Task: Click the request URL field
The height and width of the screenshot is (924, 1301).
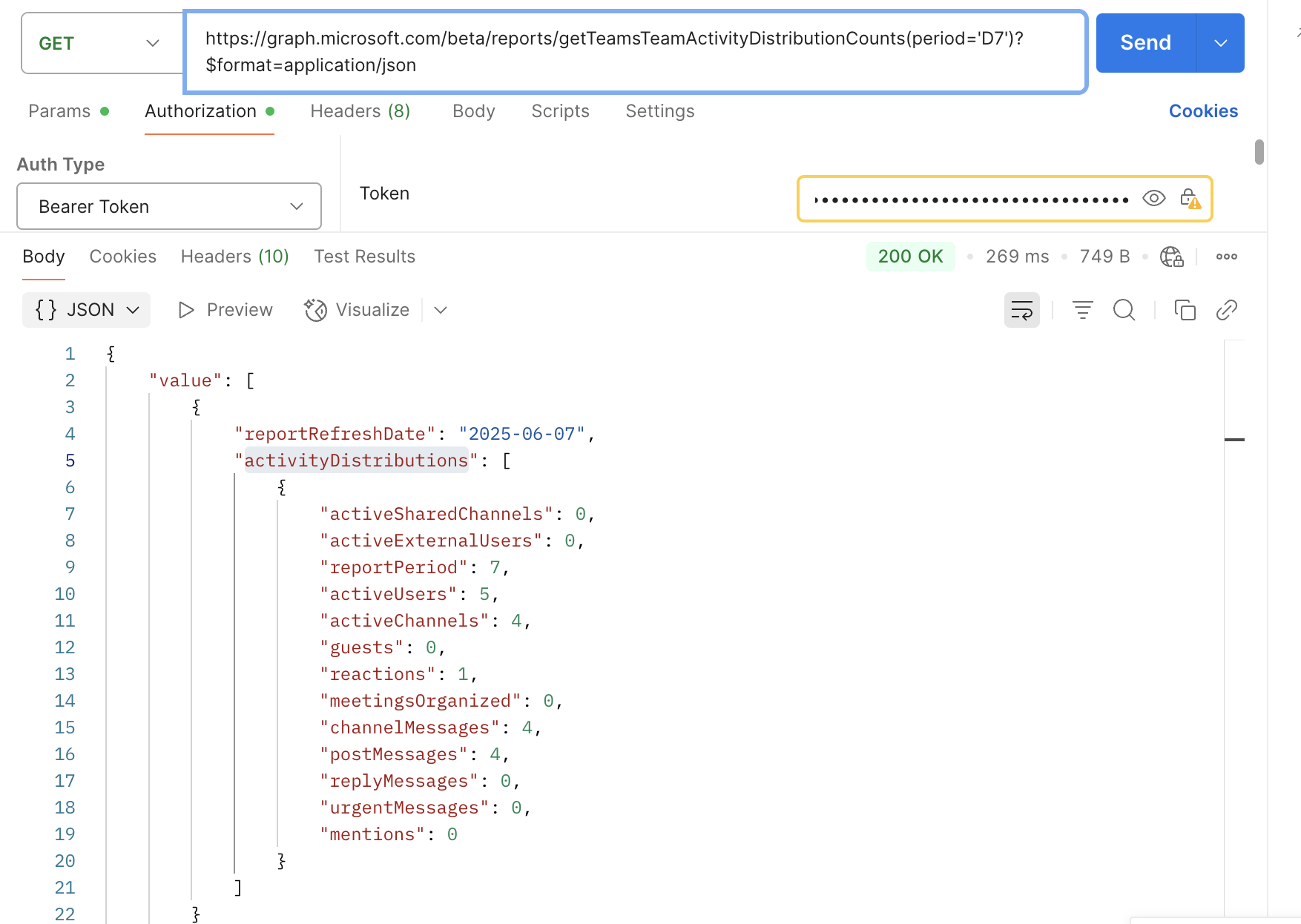Action: [636, 52]
